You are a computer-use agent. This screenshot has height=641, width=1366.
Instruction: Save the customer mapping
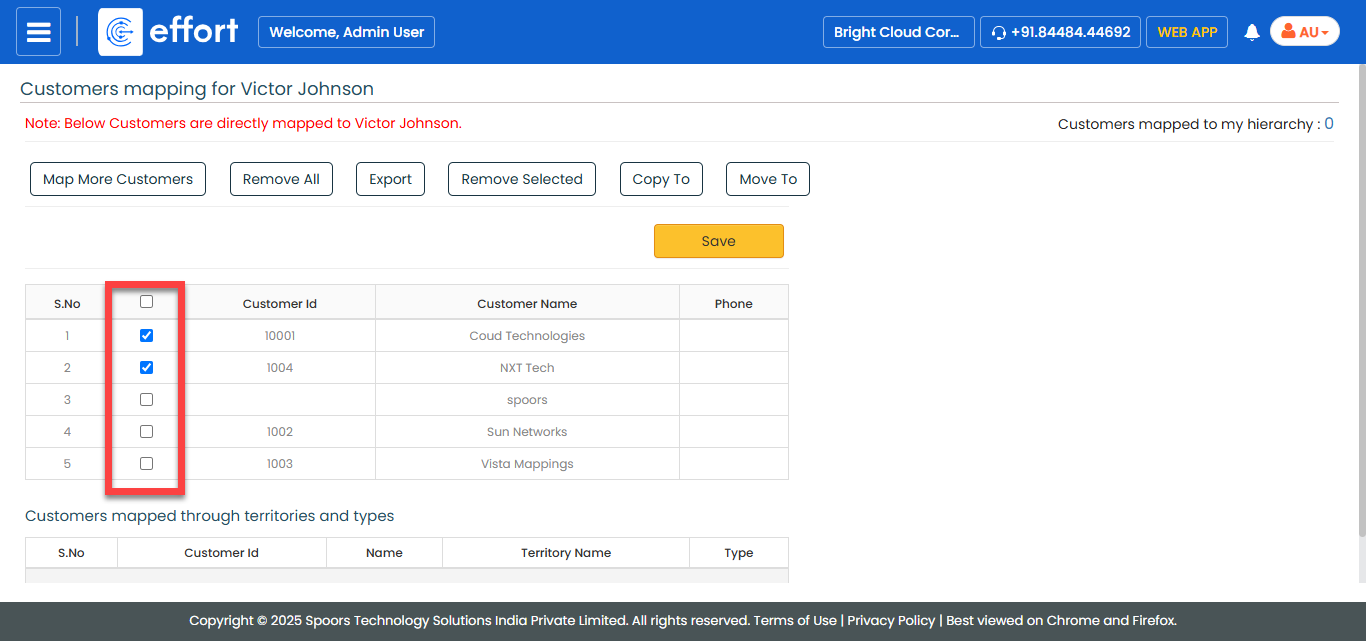point(718,241)
